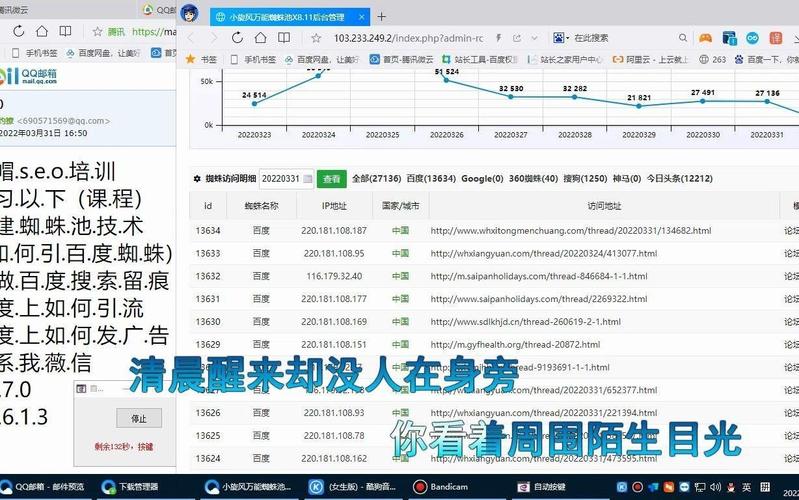The image size is (799, 500).
Task: Close the 小旋风万能蜘蛛池 tab
Action: point(361,17)
